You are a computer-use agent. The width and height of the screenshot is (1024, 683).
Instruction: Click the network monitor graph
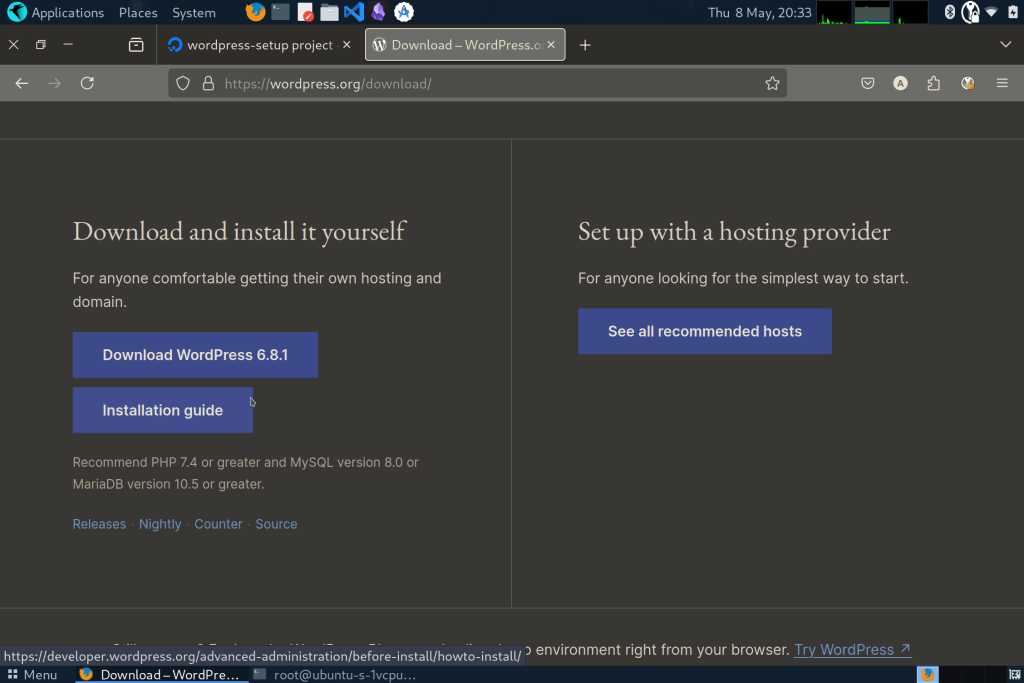(x=910, y=12)
